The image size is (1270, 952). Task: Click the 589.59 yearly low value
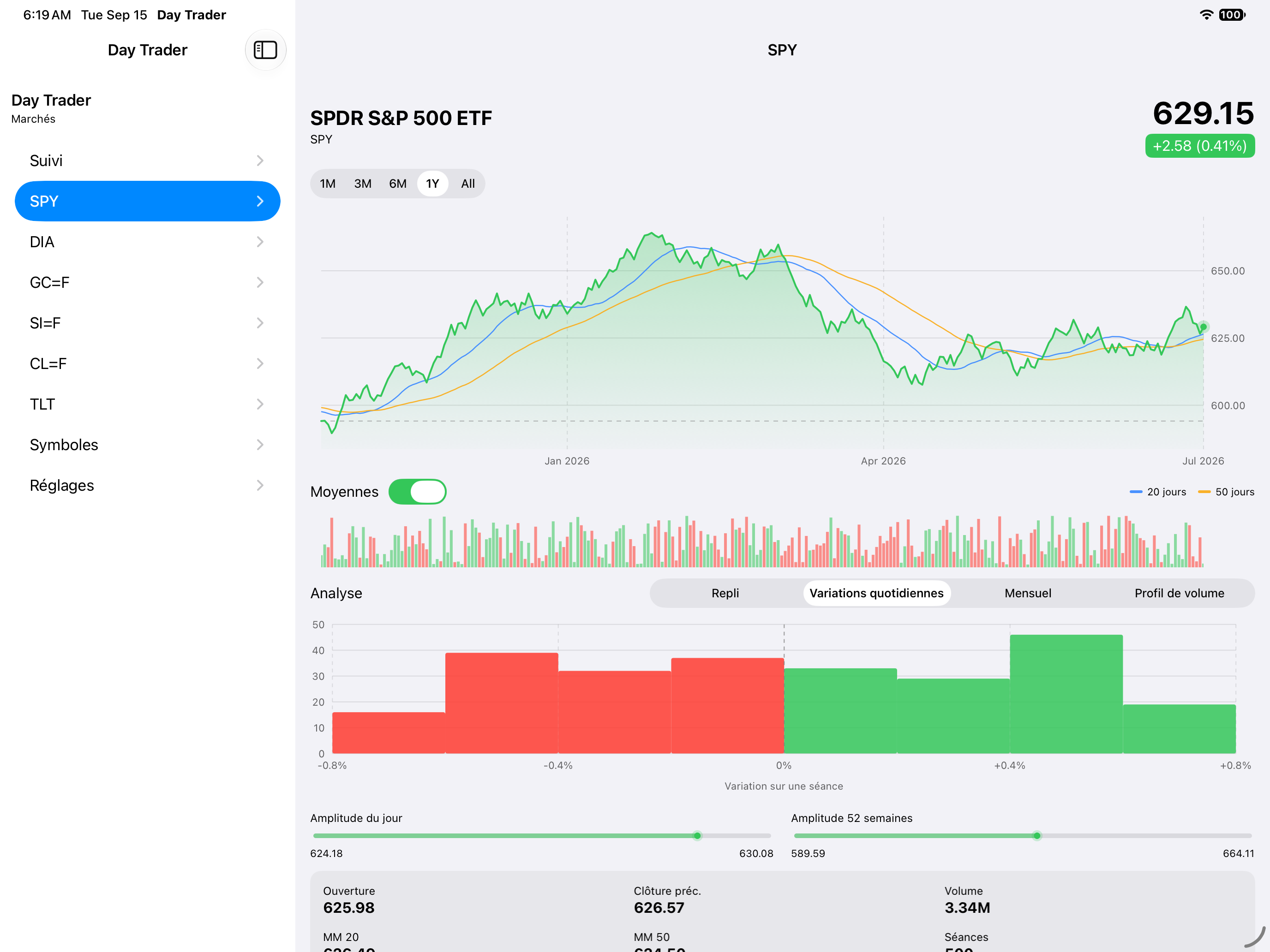pos(808,853)
